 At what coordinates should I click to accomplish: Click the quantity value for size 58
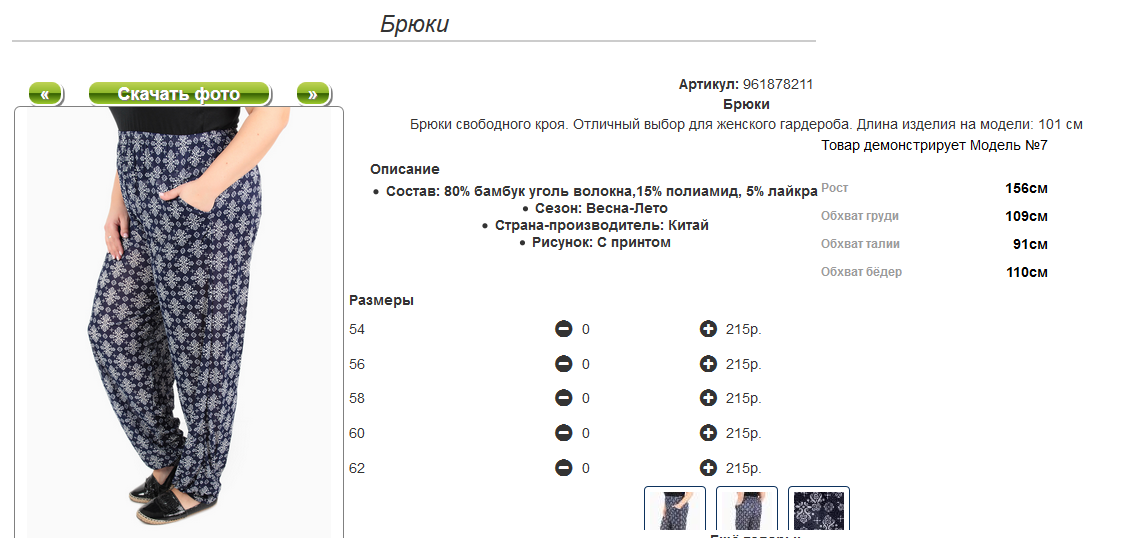tap(586, 398)
